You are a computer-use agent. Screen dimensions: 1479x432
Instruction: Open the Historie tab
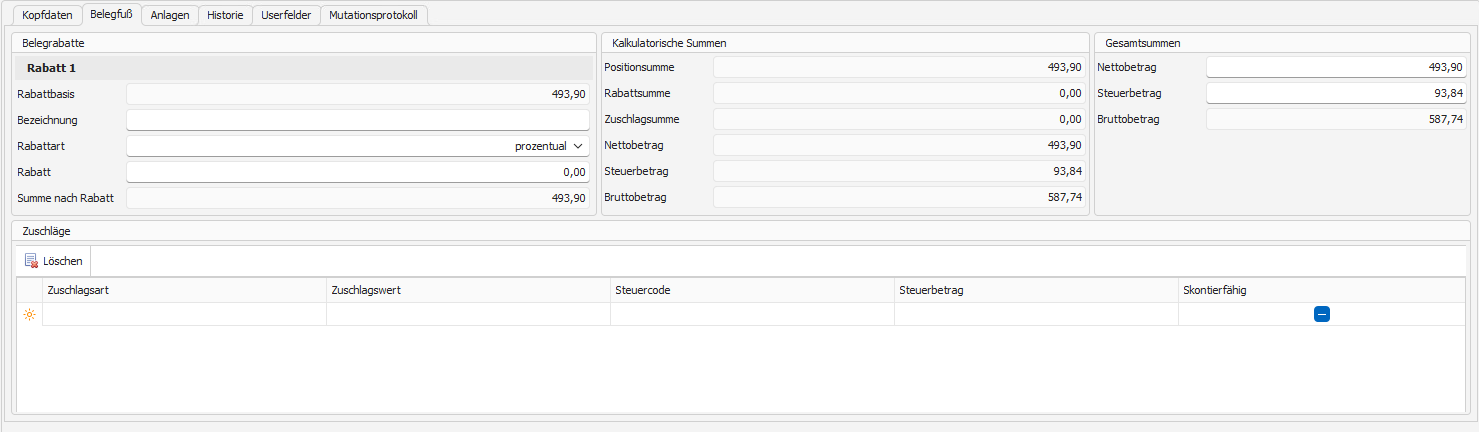[x=225, y=16]
